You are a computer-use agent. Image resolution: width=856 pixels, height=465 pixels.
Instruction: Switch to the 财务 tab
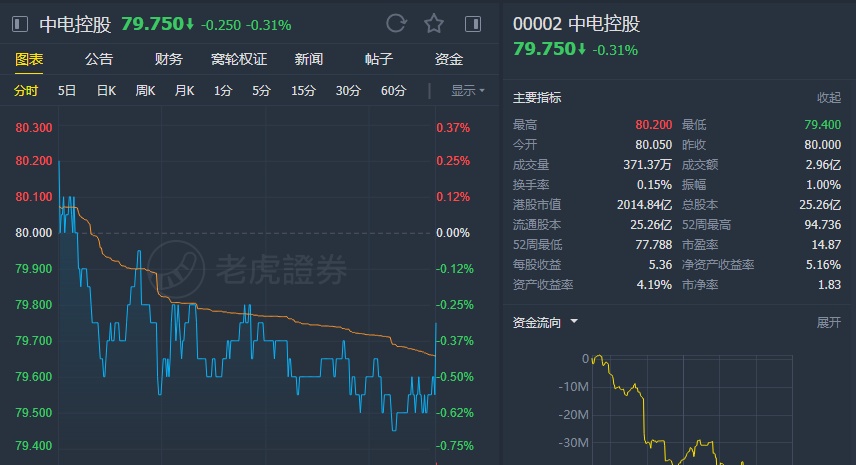pos(169,59)
